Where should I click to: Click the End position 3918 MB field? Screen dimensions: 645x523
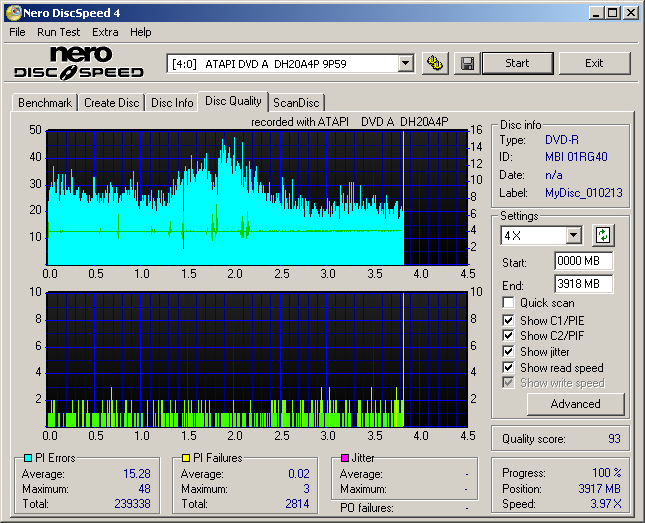583,284
